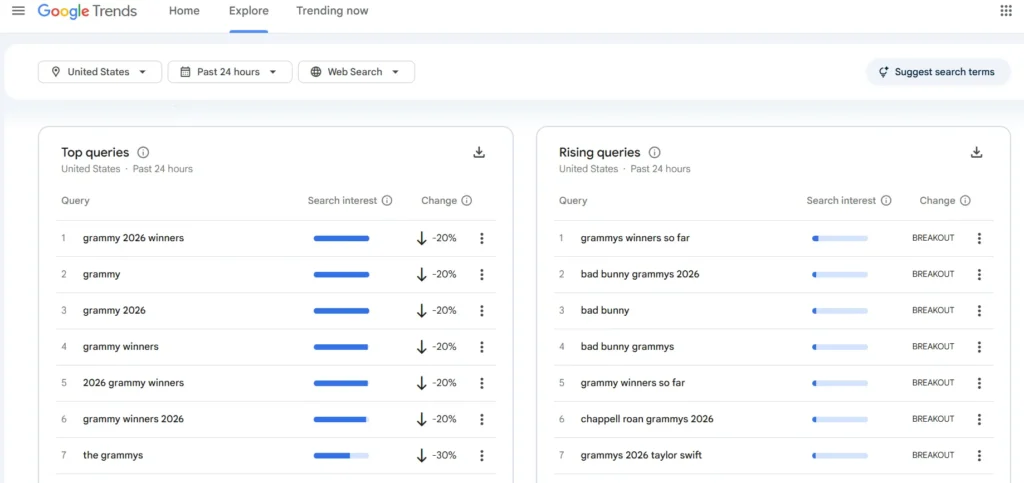Open more options for bad bunny row
This screenshot has width=1024, height=483.
(979, 311)
